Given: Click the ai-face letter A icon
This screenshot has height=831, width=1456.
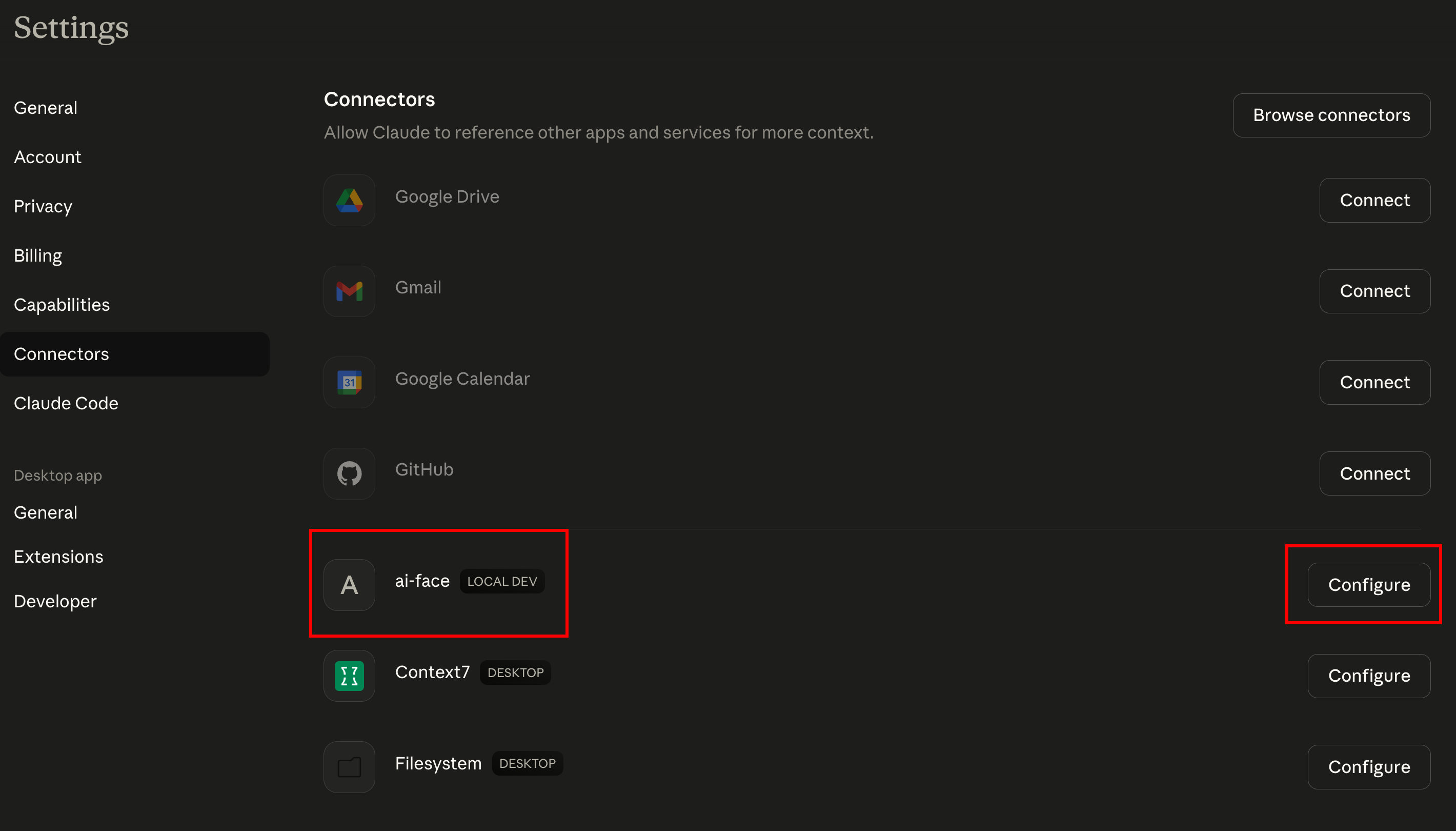Looking at the screenshot, I should 349,584.
